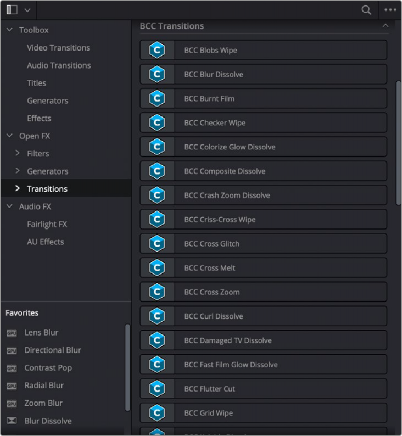Open the Titles category

tap(36, 83)
